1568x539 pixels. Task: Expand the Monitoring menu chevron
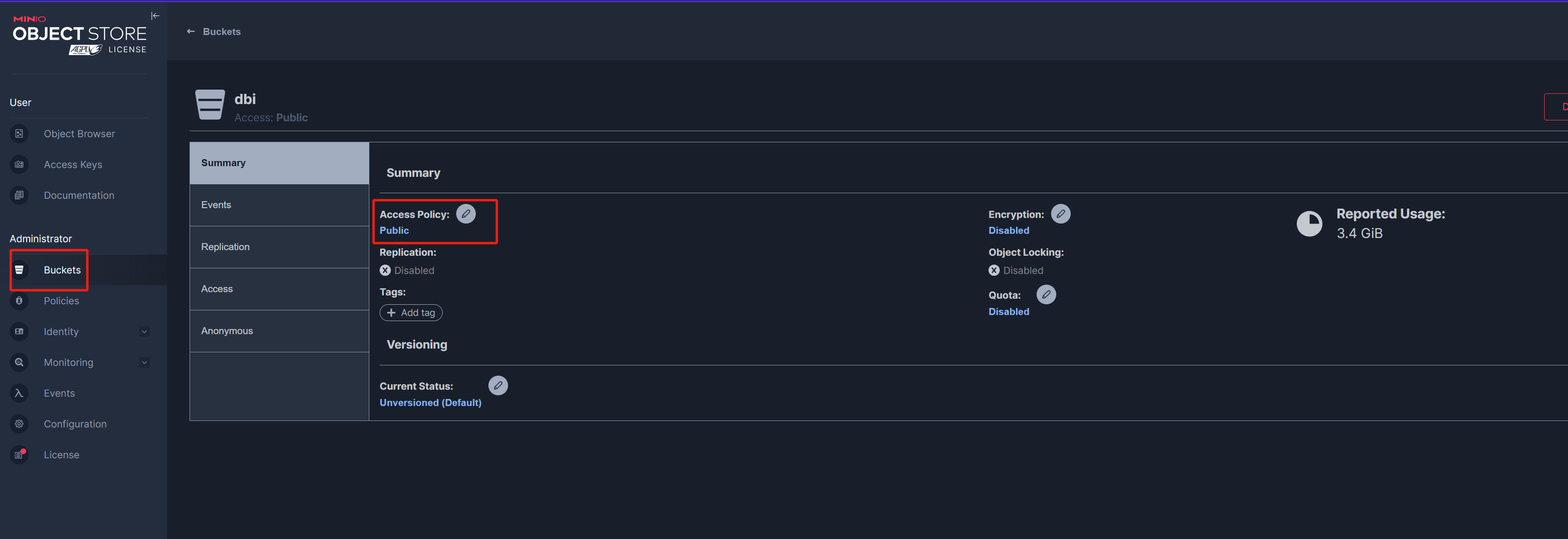click(x=144, y=363)
